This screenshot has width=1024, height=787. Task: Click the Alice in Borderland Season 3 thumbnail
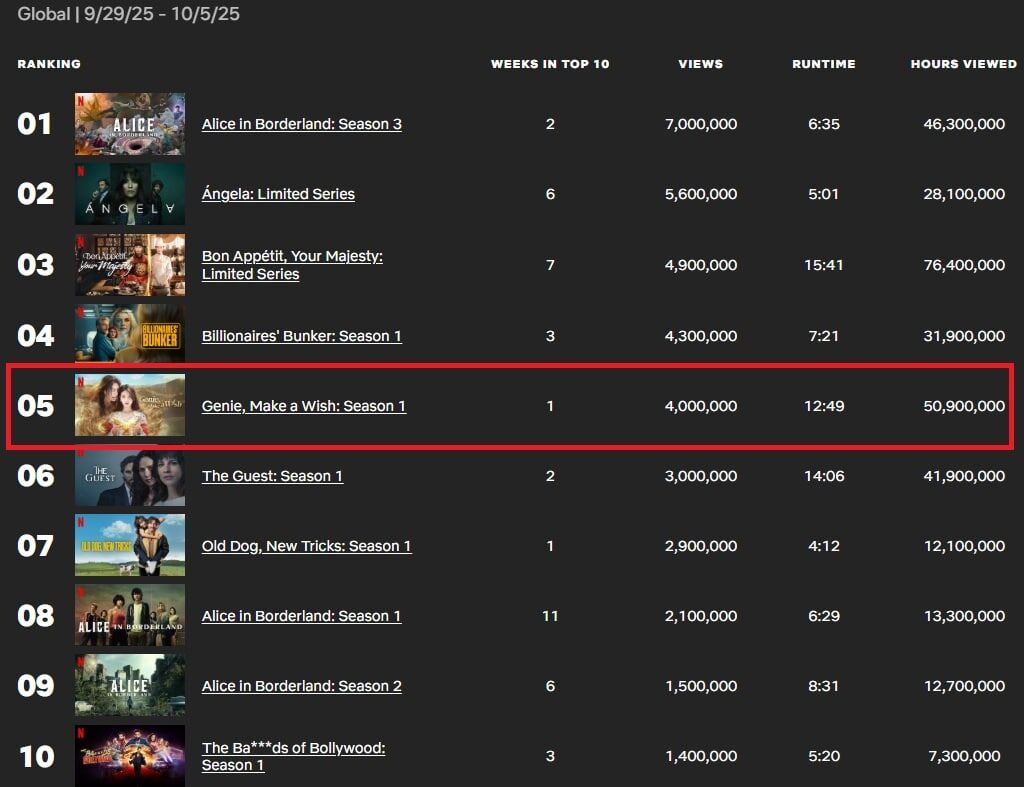(x=129, y=123)
